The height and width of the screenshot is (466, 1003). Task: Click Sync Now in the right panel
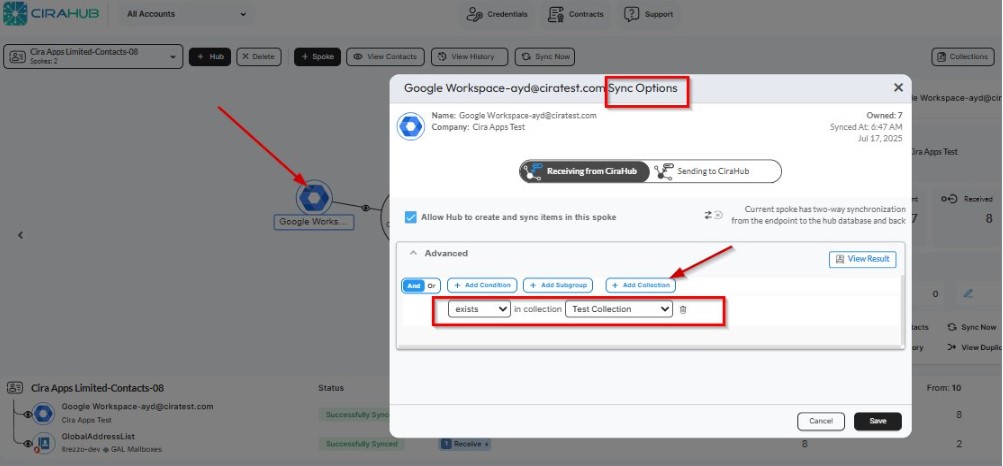[x=972, y=327]
